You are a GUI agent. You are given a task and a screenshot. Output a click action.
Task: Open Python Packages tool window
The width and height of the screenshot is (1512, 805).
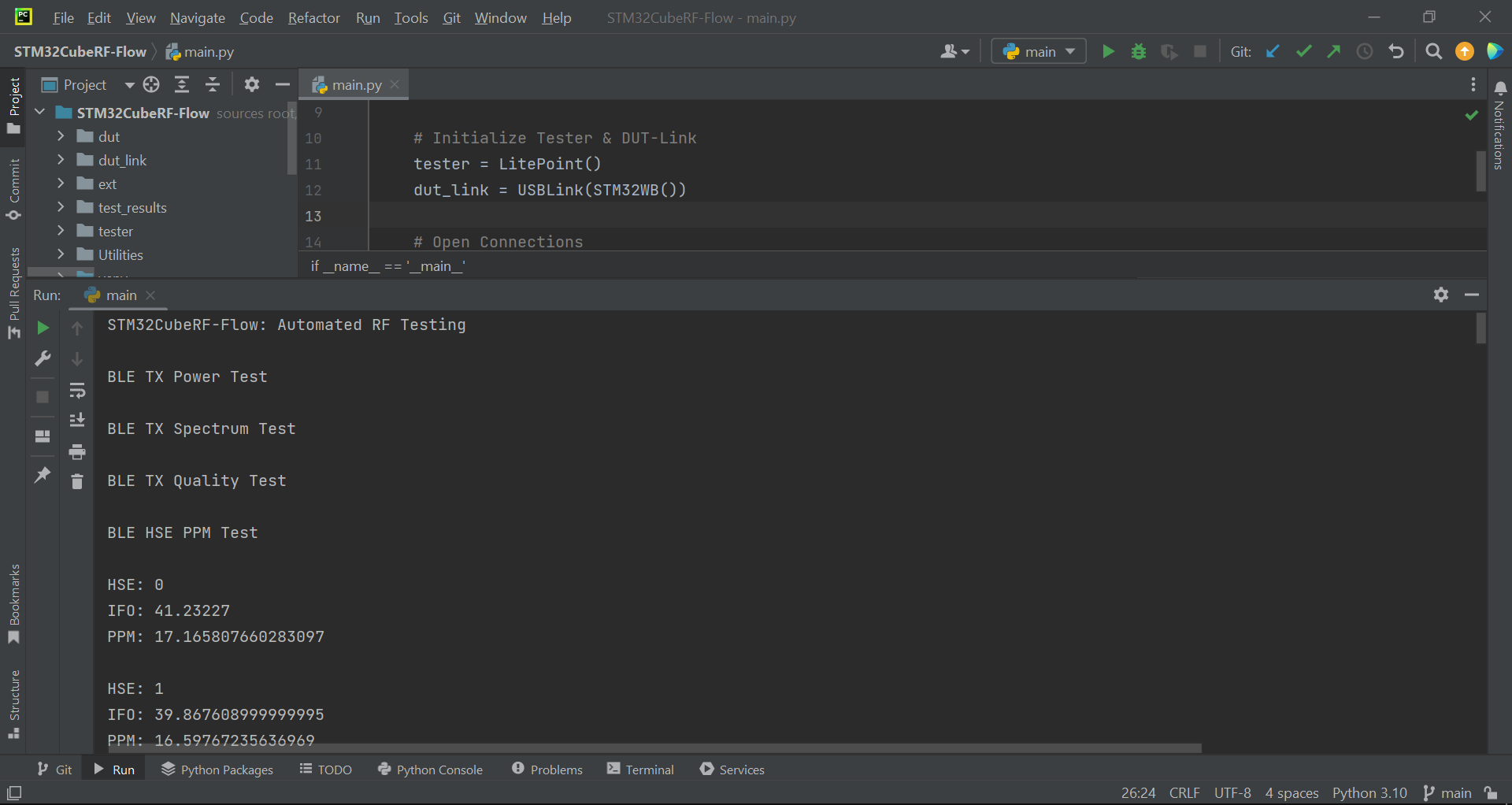pyautogui.click(x=217, y=770)
